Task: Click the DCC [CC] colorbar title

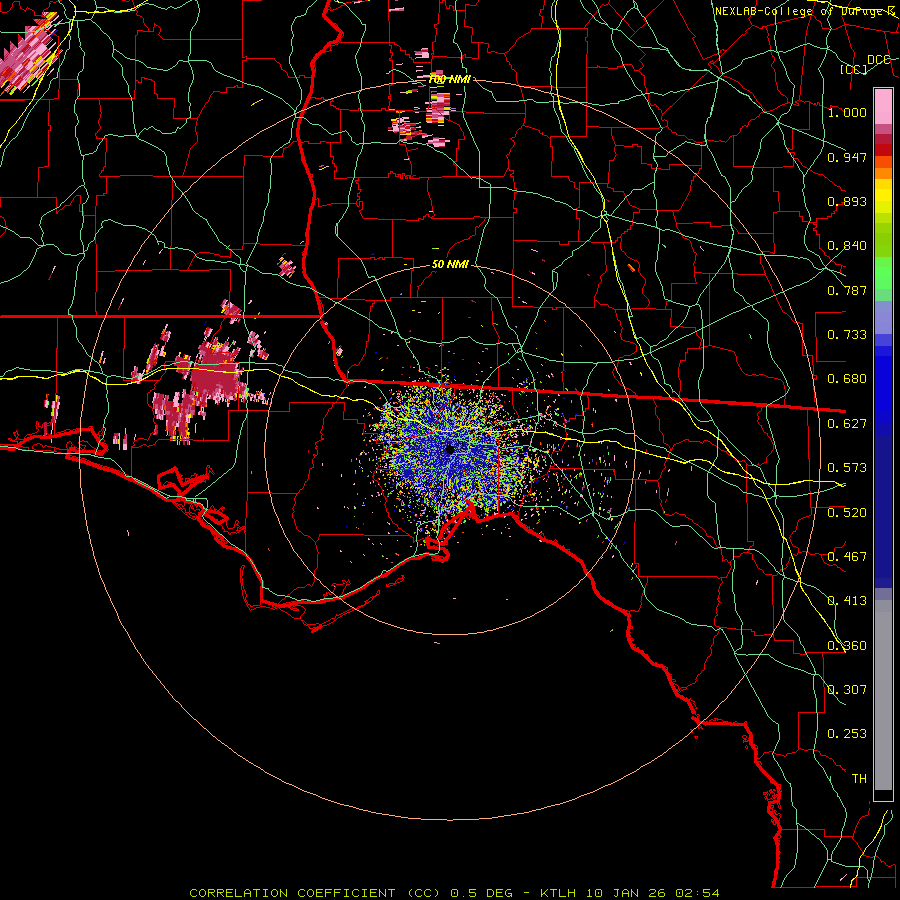Action: 866,64
